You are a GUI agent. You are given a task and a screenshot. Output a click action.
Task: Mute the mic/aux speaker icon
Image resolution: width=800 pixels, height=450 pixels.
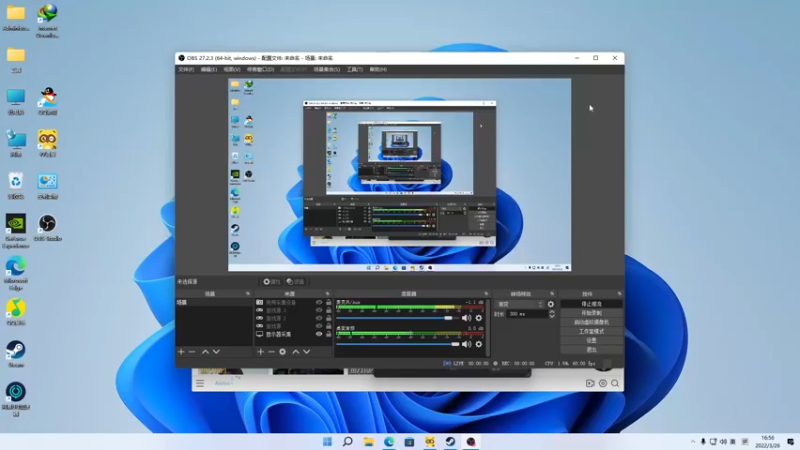click(x=466, y=318)
